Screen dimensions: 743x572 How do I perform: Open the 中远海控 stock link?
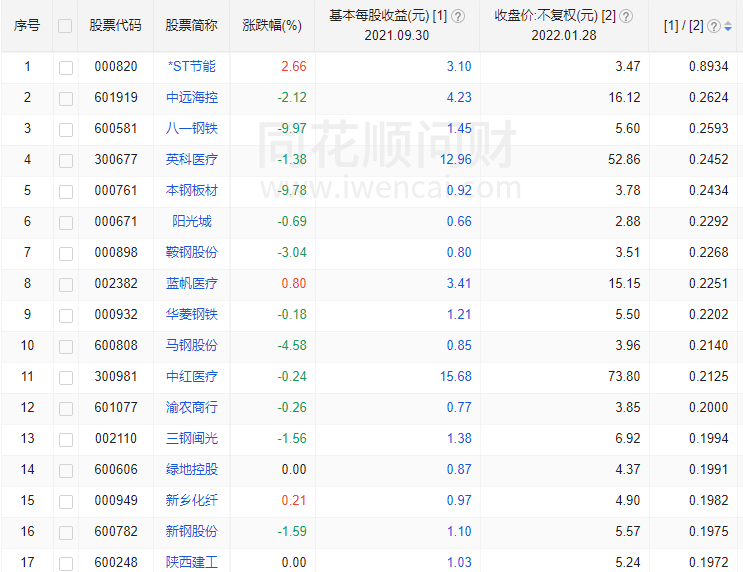pyautogui.click(x=191, y=98)
